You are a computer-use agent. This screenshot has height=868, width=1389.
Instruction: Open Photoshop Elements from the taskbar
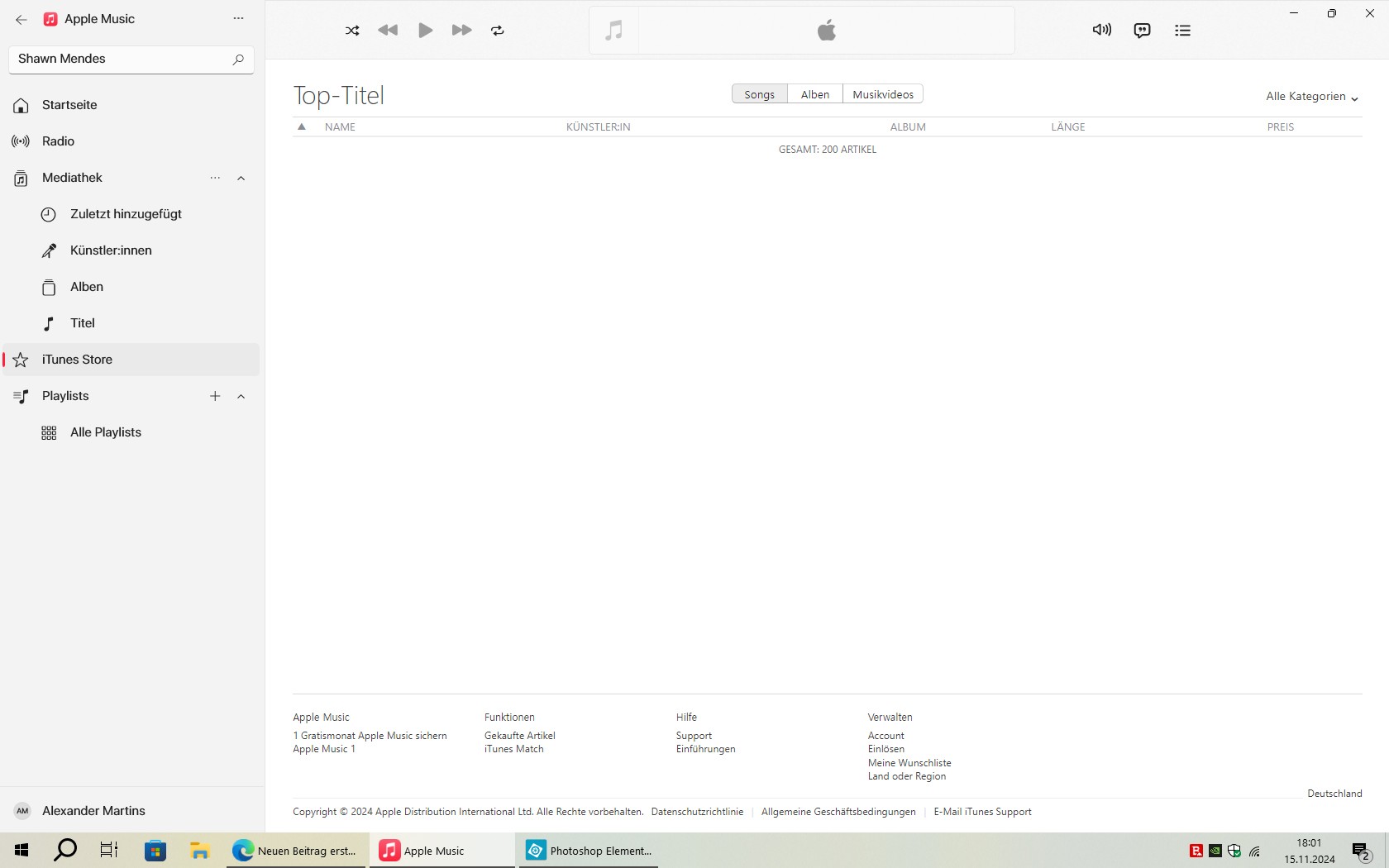pos(589,851)
